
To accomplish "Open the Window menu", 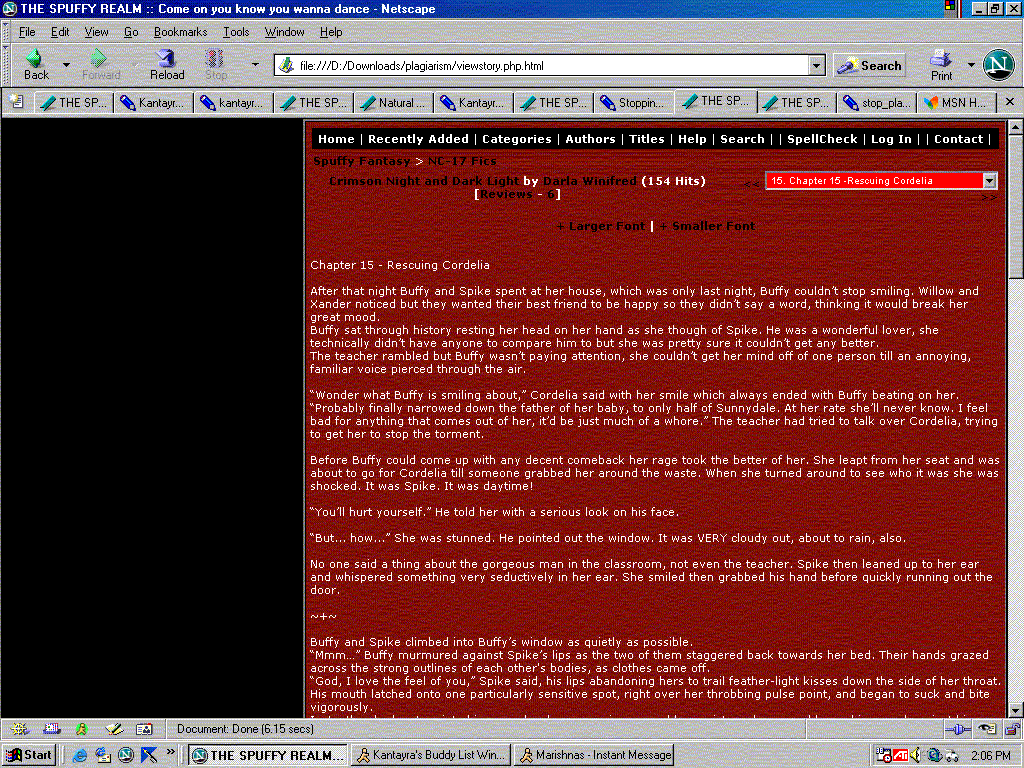I will click(x=284, y=32).
